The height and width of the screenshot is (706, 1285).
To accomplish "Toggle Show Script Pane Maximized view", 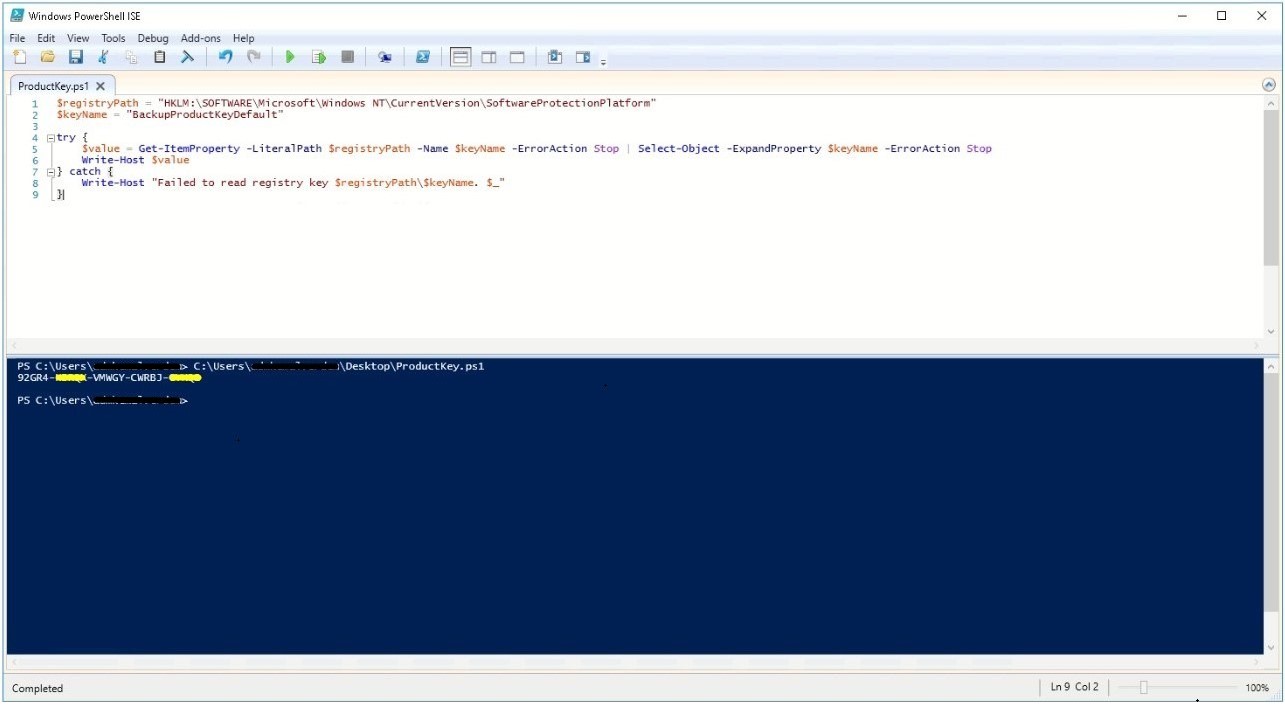I will pyautogui.click(x=516, y=57).
